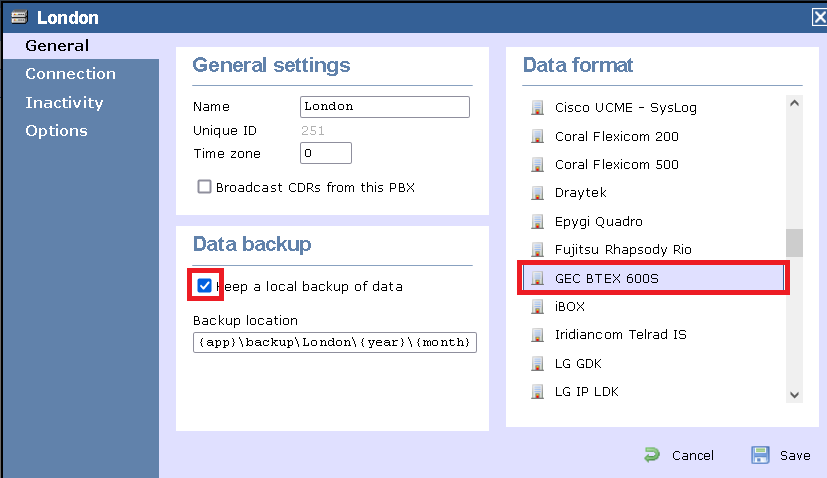The height and width of the screenshot is (478, 827).
Task: Choose Coral Flexicom 500 text
Action: pos(617,165)
